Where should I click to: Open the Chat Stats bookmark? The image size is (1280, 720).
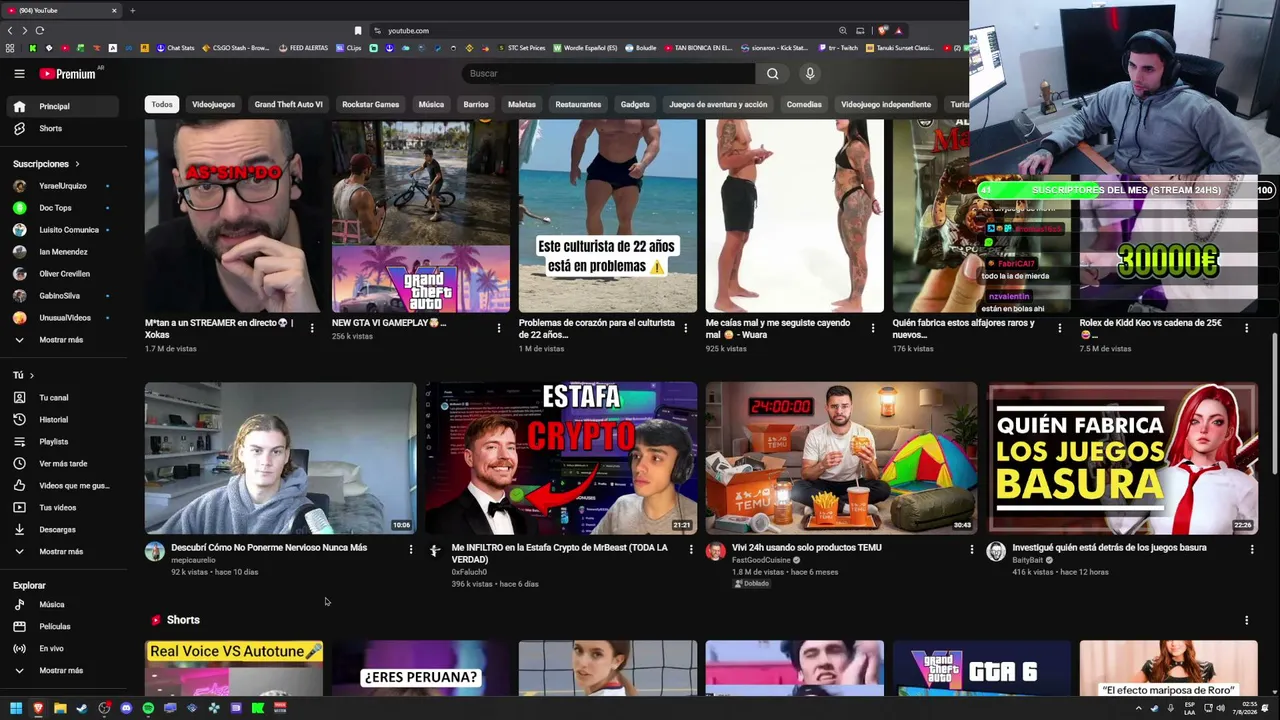(x=175, y=48)
